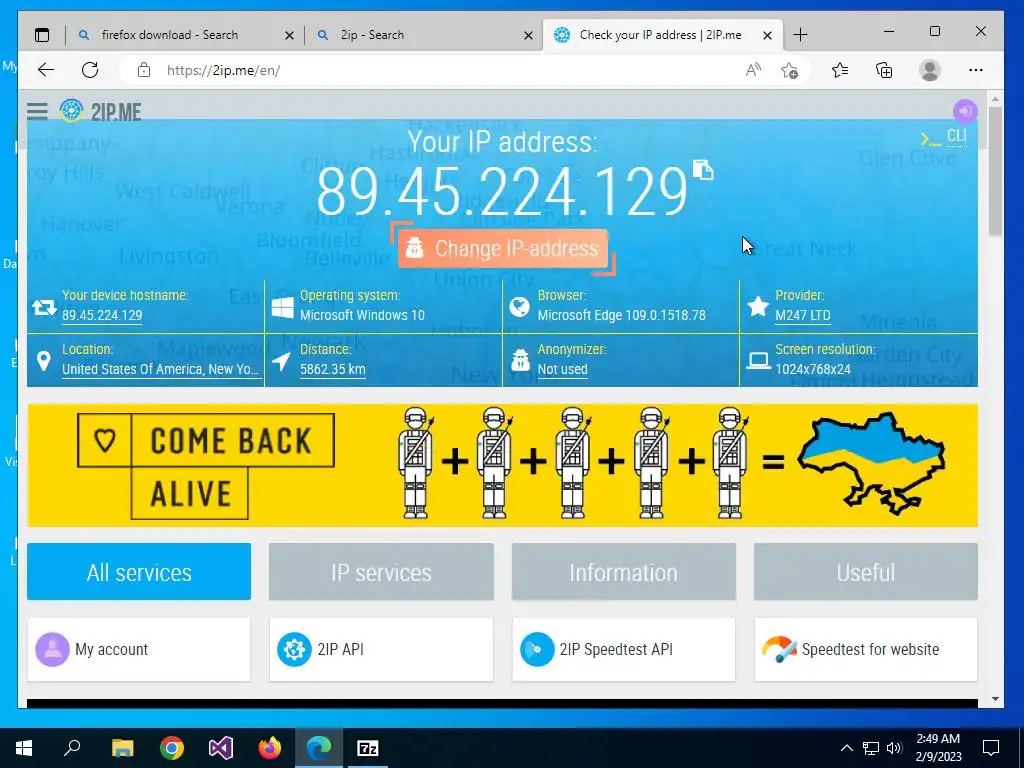Open the Favorites list
This screenshot has height=768, width=1024.
pyautogui.click(x=840, y=70)
